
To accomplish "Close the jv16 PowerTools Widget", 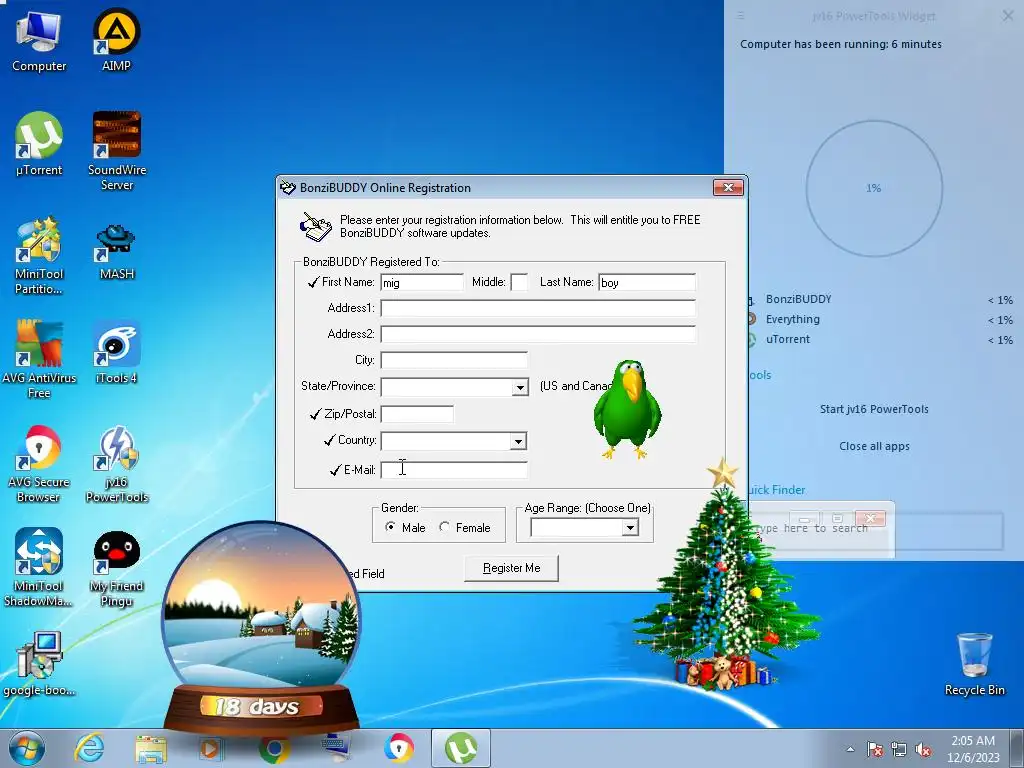I will click(1008, 16).
